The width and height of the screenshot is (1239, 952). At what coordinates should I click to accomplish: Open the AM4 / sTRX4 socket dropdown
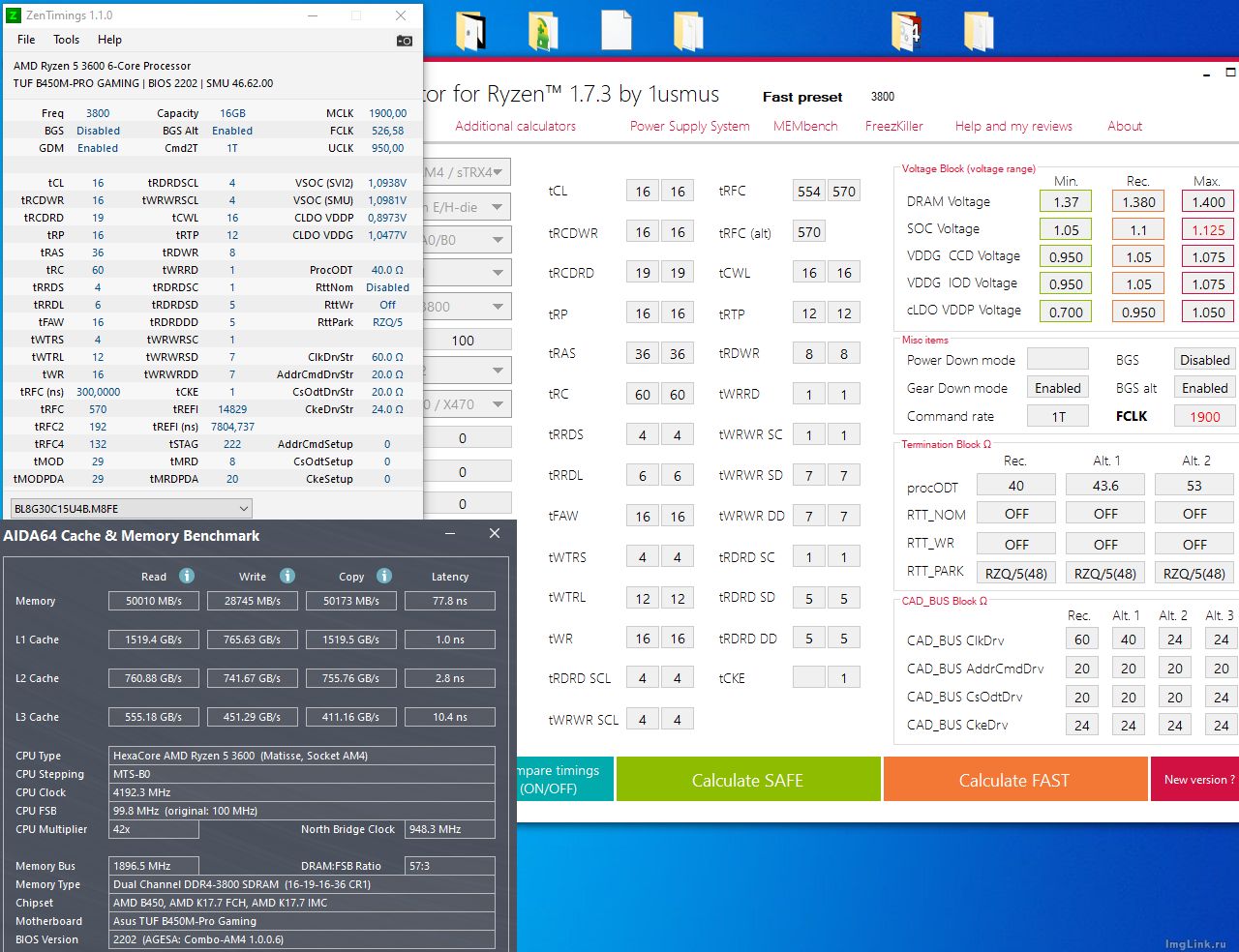[468, 172]
